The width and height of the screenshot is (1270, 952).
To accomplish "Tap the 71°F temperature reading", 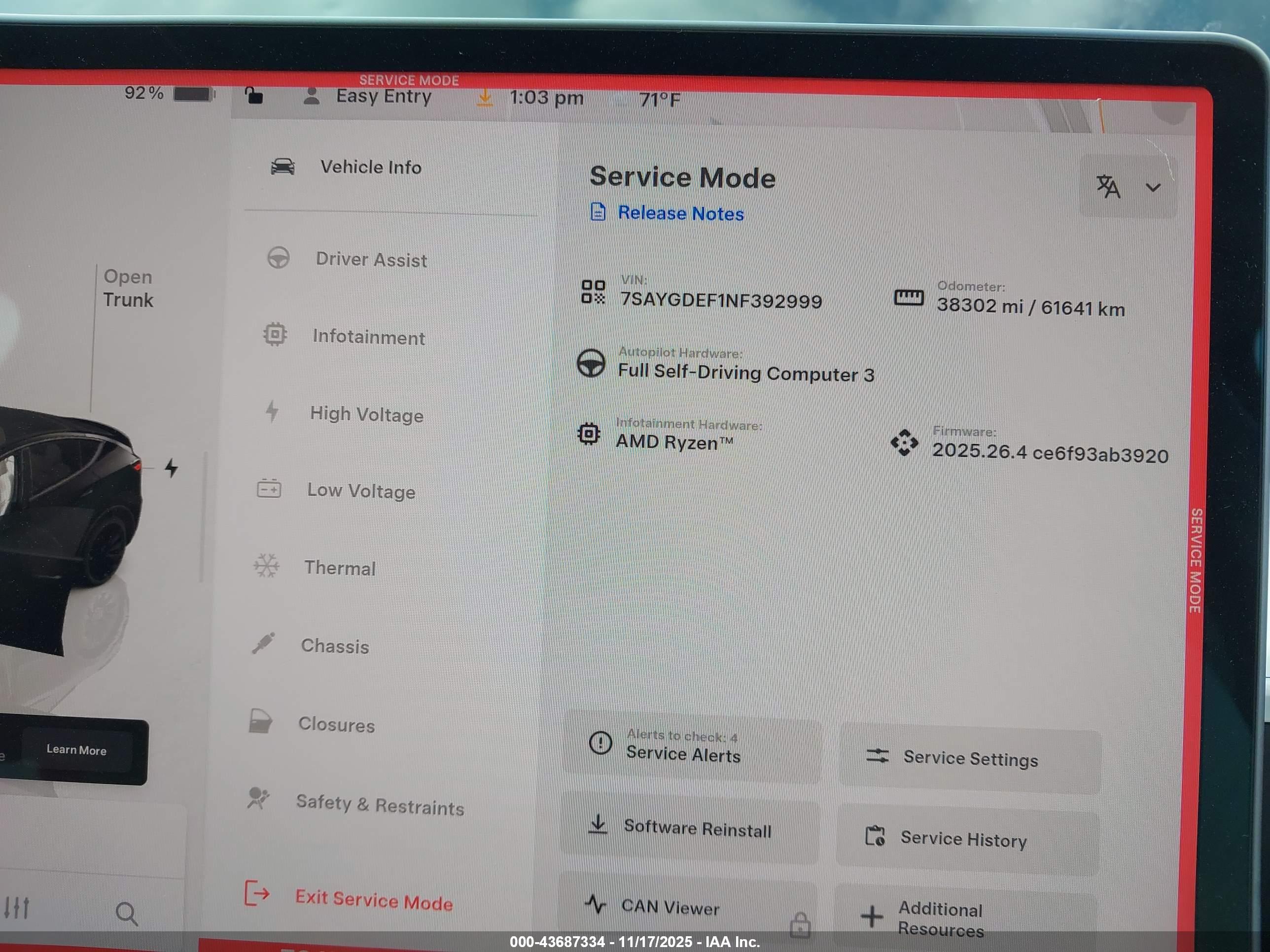I will point(659,100).
